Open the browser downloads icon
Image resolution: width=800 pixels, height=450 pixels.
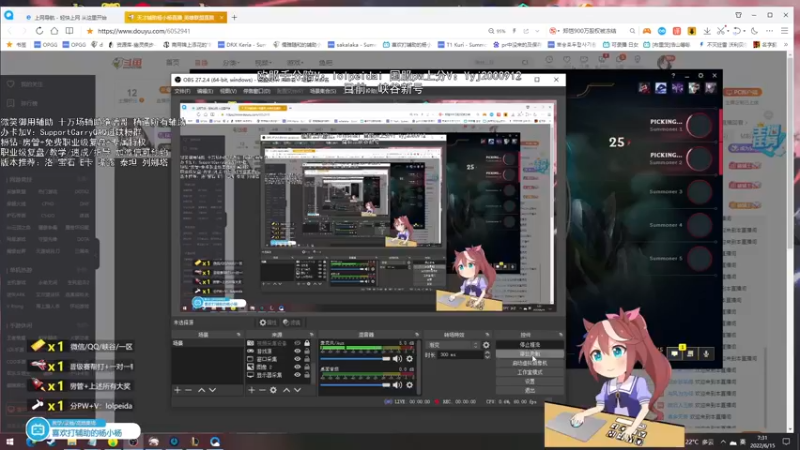[x=707, y=31]
